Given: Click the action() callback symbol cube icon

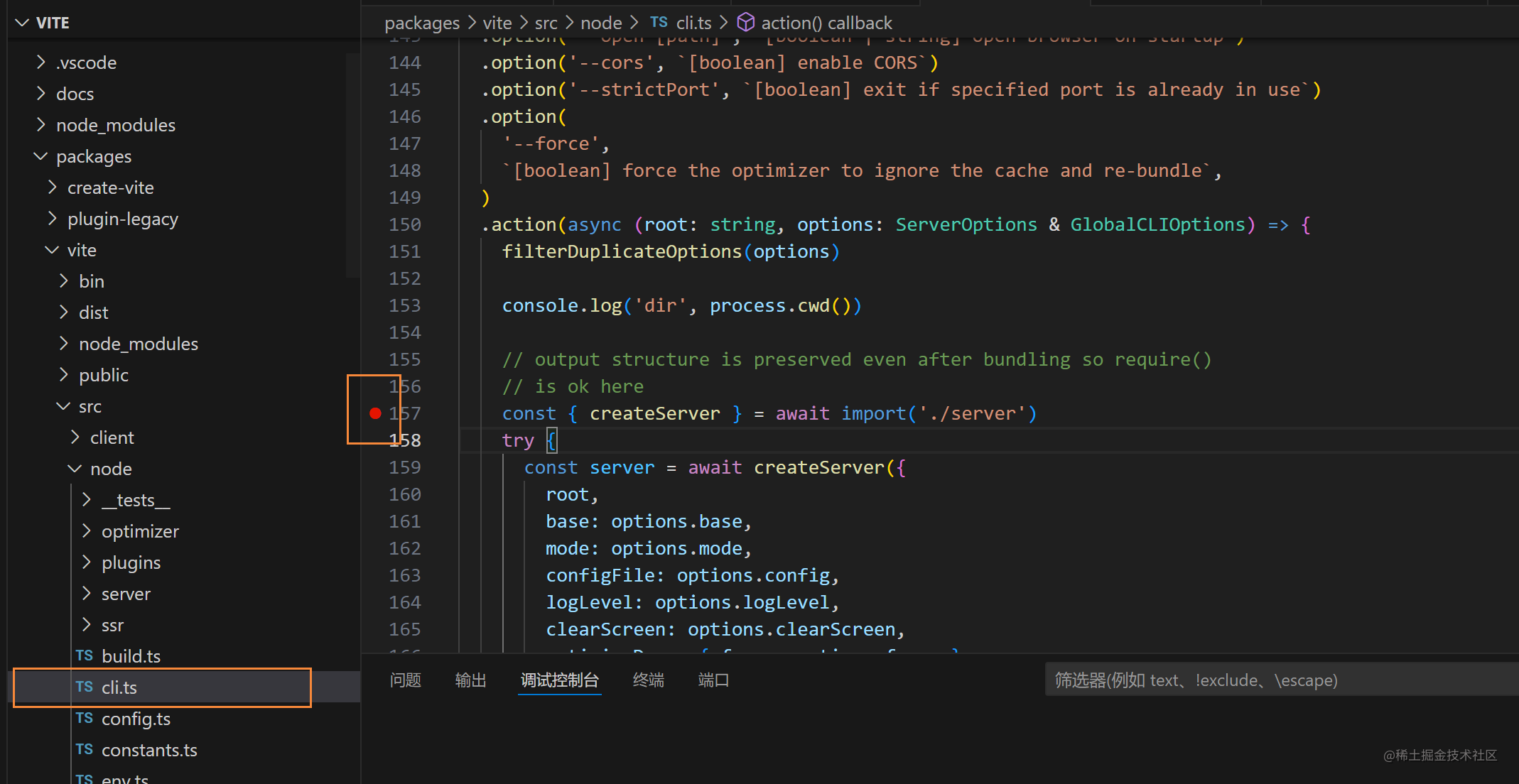Looking at the screenshot, I should click(746, 23).
